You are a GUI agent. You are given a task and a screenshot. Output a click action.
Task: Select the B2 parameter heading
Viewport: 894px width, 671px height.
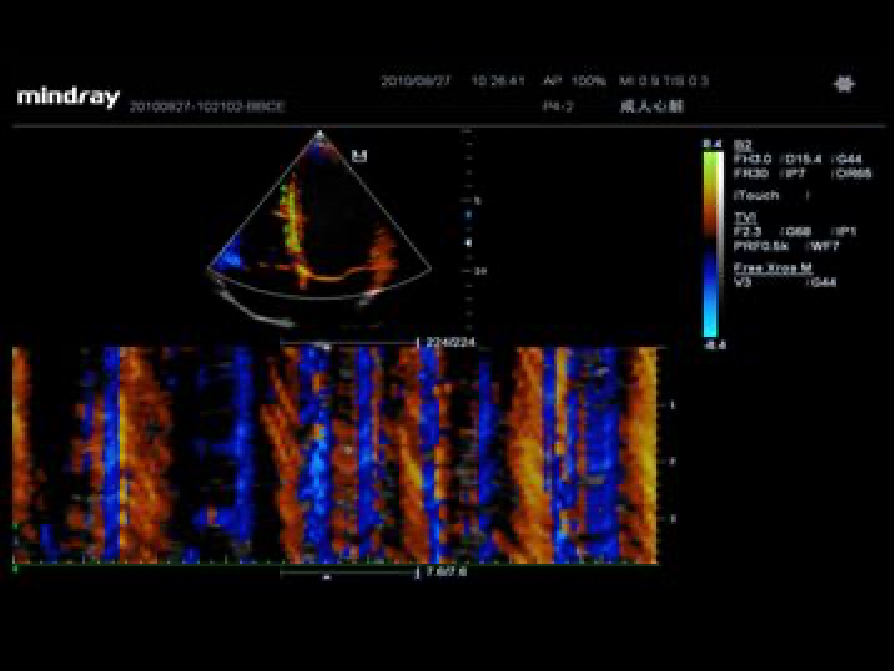click(x=742, y=145)
